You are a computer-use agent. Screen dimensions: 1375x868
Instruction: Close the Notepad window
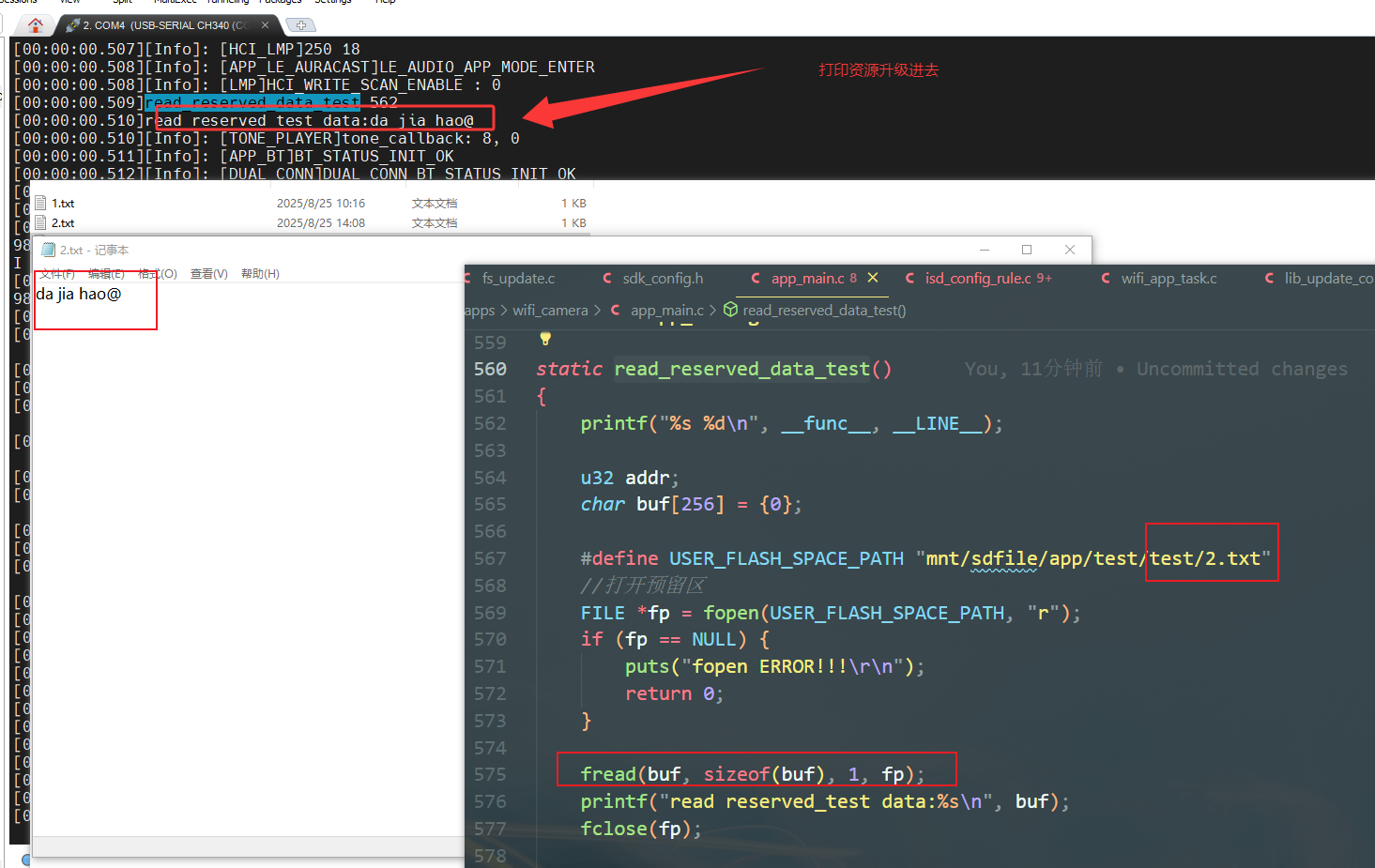pyautogui.click(x=1070, y=250)
